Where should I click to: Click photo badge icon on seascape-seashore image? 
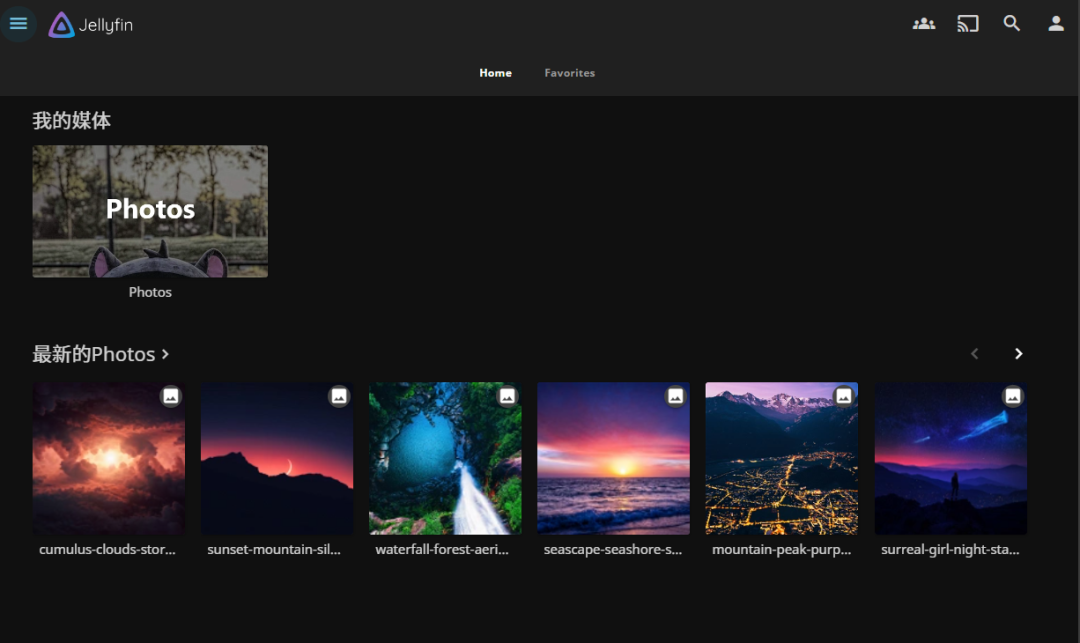(x=676, y=396)
